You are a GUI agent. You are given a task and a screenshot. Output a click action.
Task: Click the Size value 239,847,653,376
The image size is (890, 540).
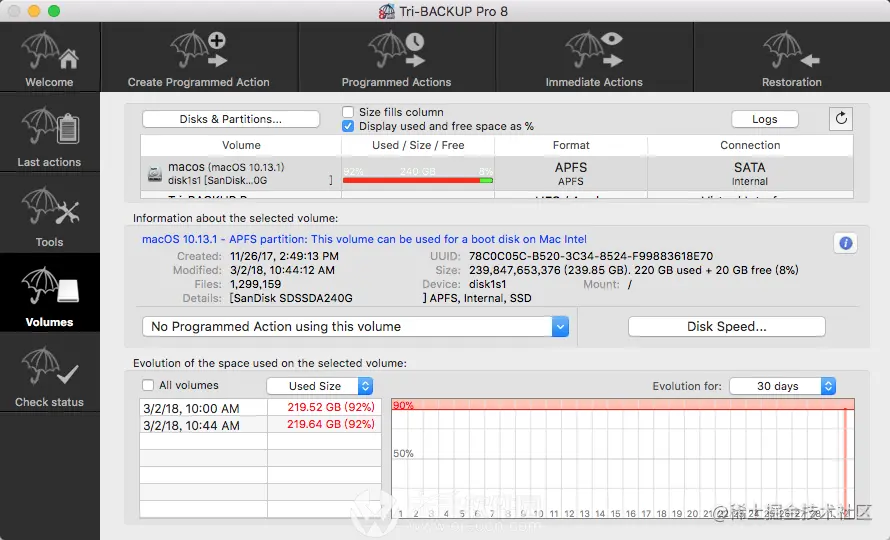(514, 270)
